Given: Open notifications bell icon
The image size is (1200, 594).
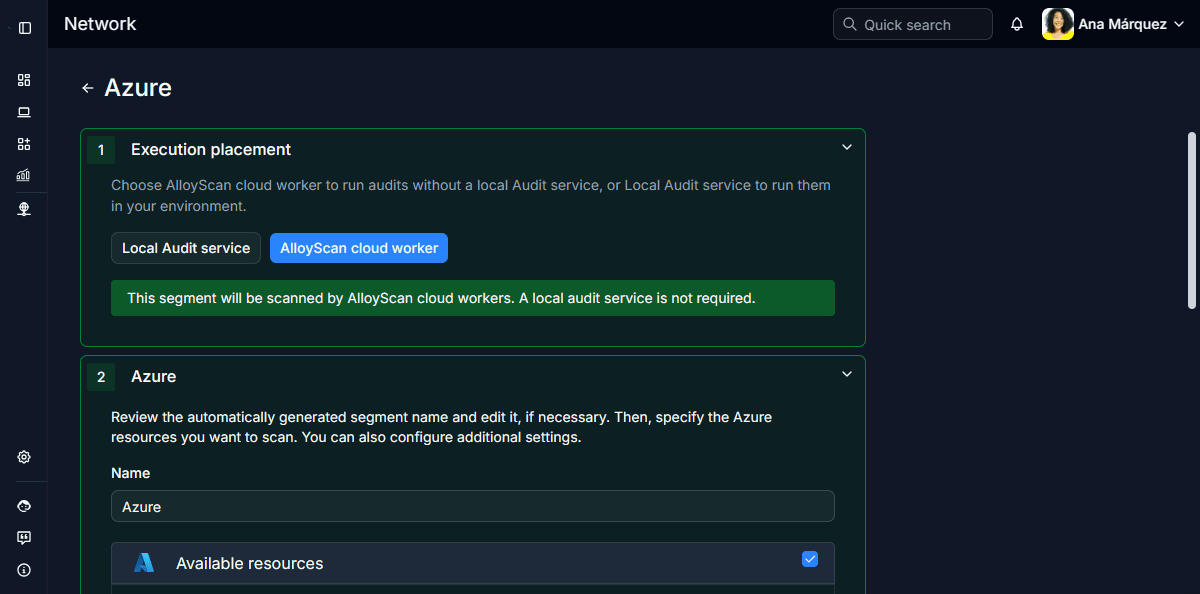Looking at the screenshot, I should (x=1017, y=24).
